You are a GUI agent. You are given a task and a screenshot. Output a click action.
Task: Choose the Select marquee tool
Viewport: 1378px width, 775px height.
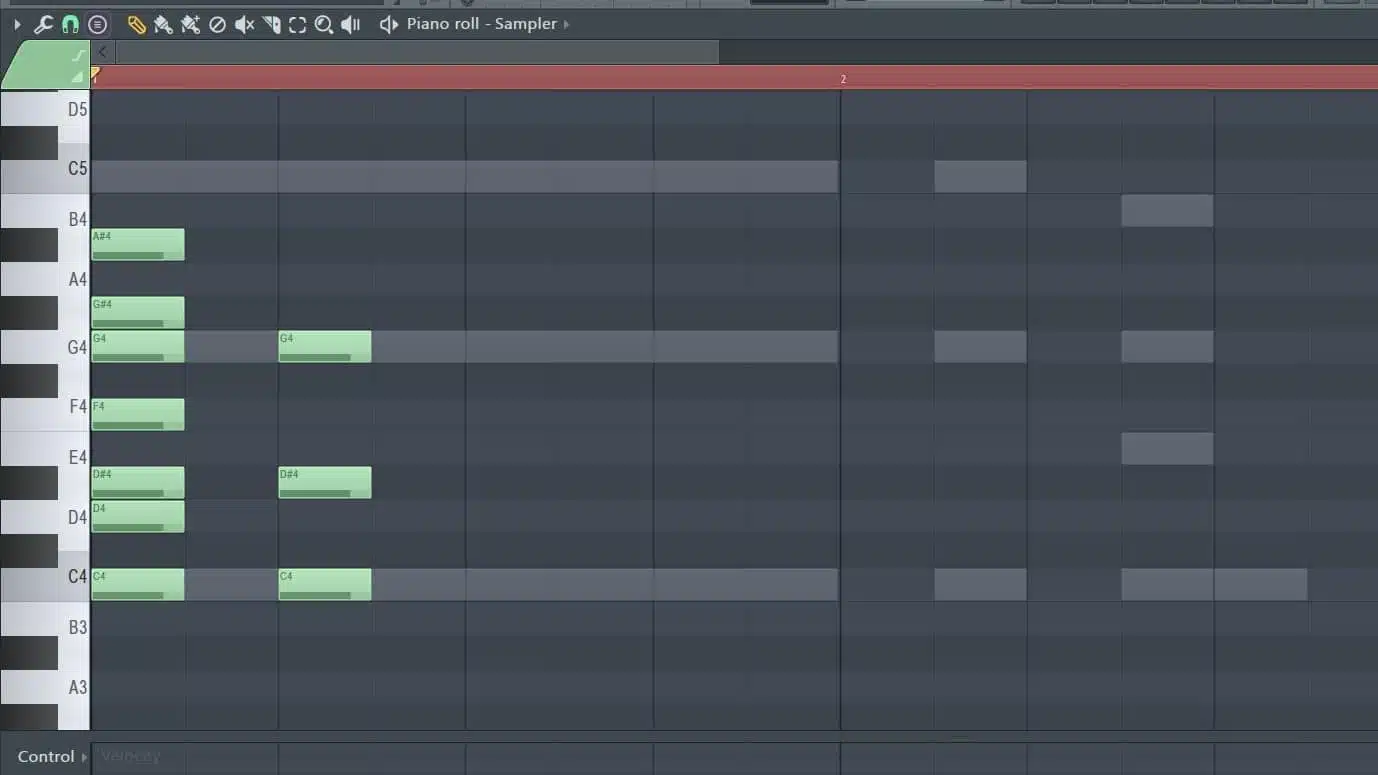(297, 24)
